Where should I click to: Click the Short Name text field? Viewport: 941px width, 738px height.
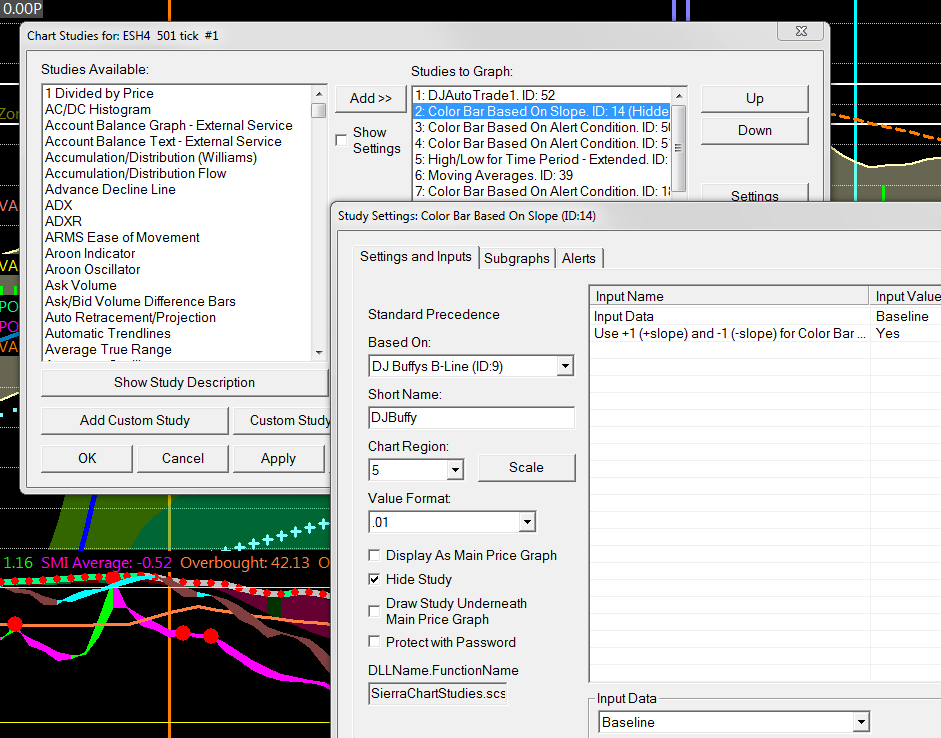point(471,418)
